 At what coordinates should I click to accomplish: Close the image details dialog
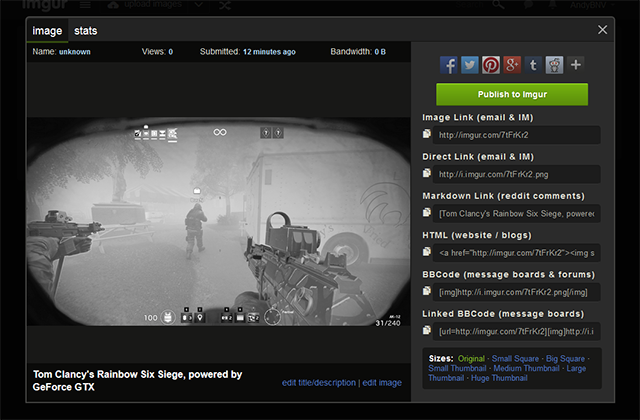point(602,30)
